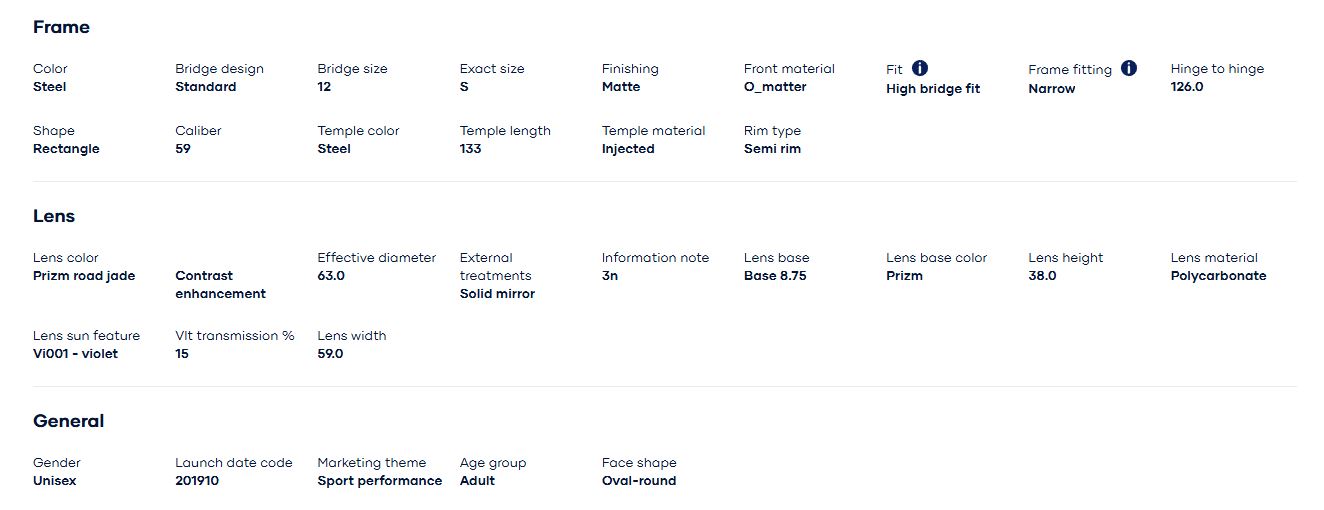Click the info icon beside Frame fitting
Viewport: 1324px width, 510px height.
point(1129,68)
